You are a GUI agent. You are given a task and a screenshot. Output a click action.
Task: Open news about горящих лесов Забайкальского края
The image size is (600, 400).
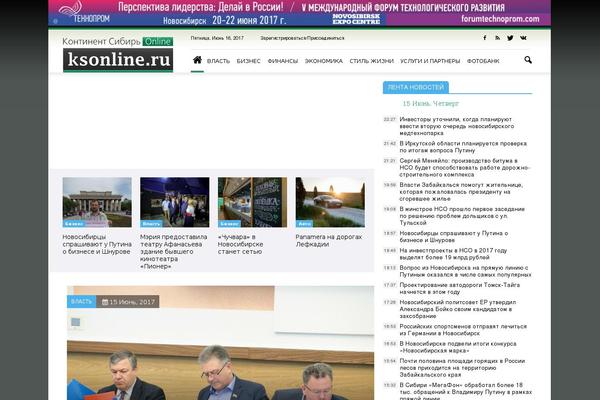462,367
